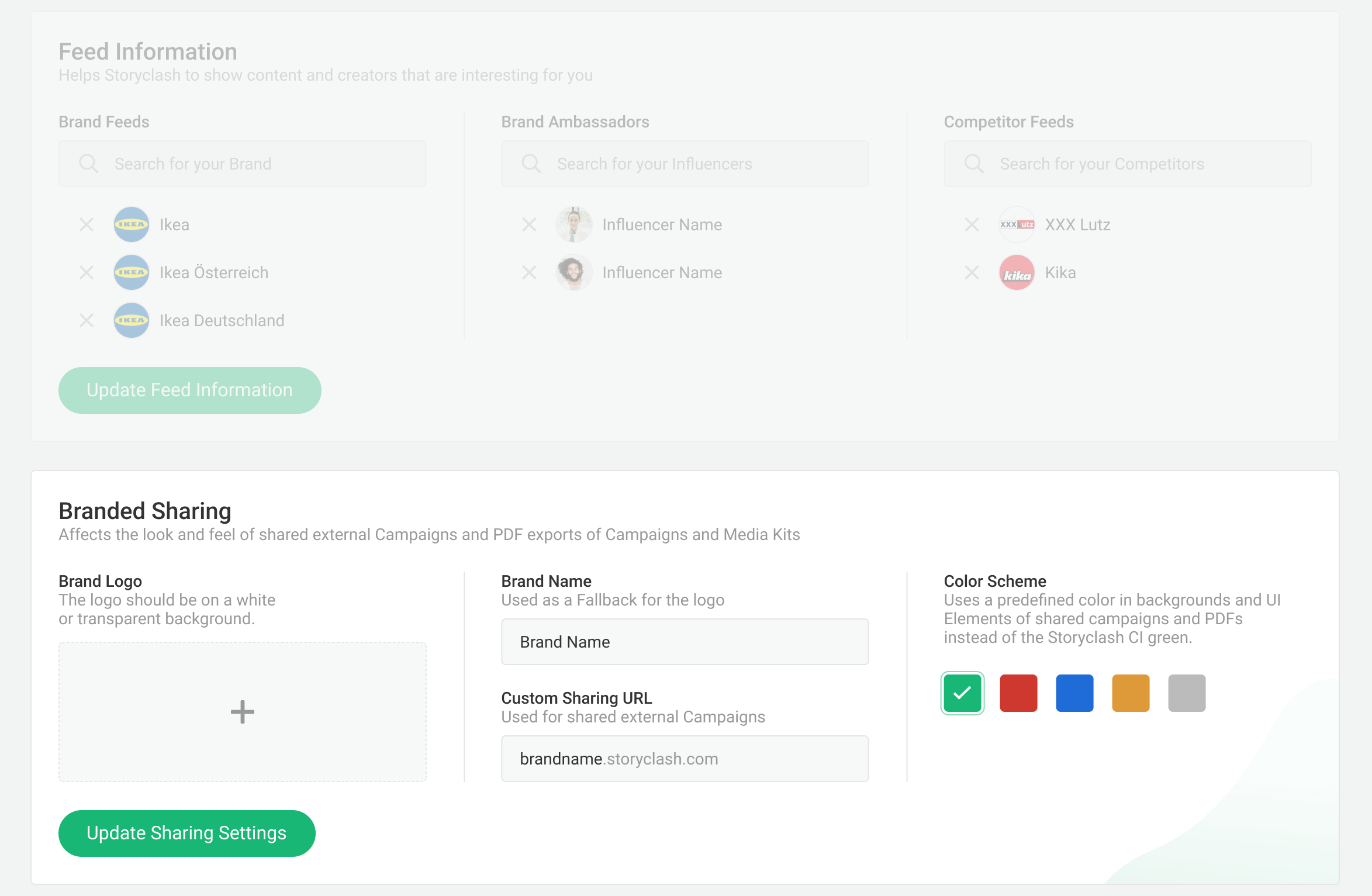Click the plus icon to upload logo
1372x896 pixels.
pyautogui.click(x=242, y=712)
